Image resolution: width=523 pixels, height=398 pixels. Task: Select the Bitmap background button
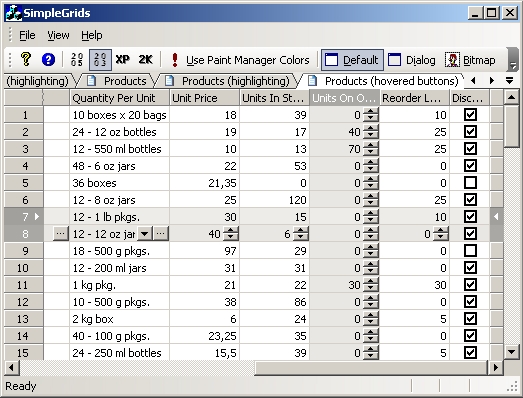coord(470,60)
